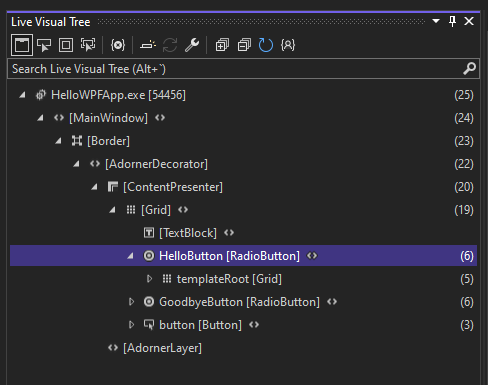The width and height of the screenshot is (488, 385).
Task: Select GoodbyeButton [RadioButton] row
Action: tap(243, 302)
